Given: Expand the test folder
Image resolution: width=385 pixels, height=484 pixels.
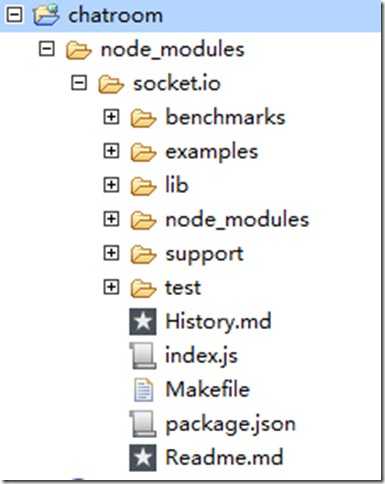Looking at the screenshot, I should coord(111,287).
